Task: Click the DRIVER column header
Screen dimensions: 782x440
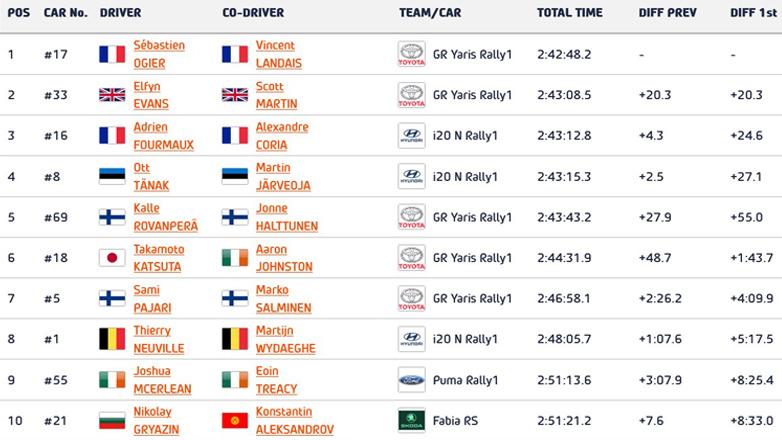Action: 120,13
